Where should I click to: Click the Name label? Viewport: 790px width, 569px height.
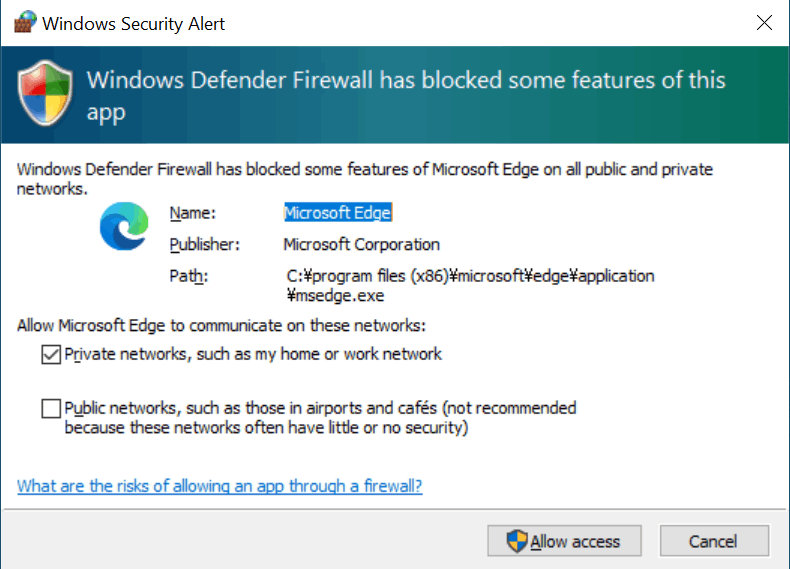tap(192, 212)
